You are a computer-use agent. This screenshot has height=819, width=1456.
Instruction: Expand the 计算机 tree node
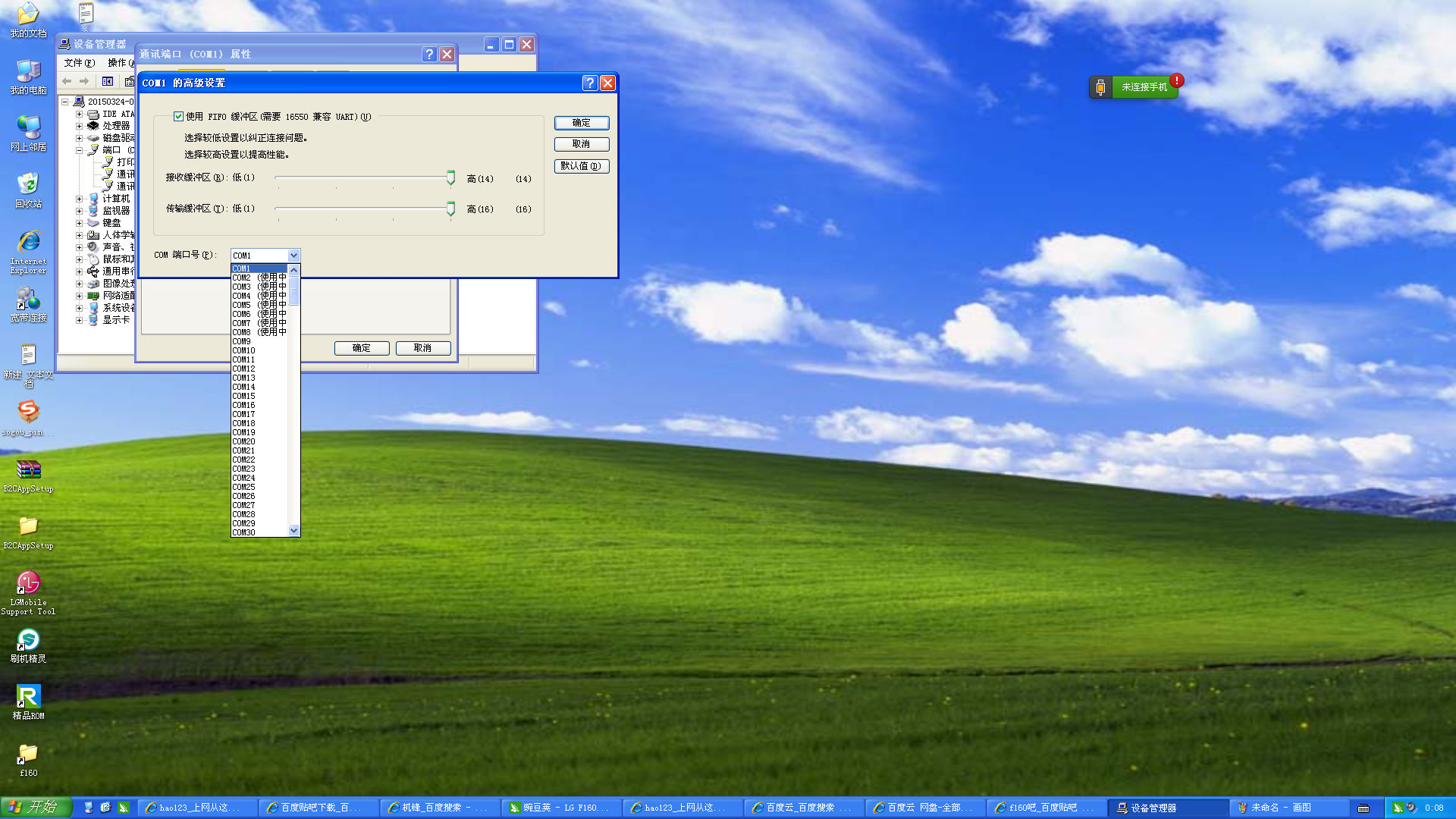click(79, 199)
